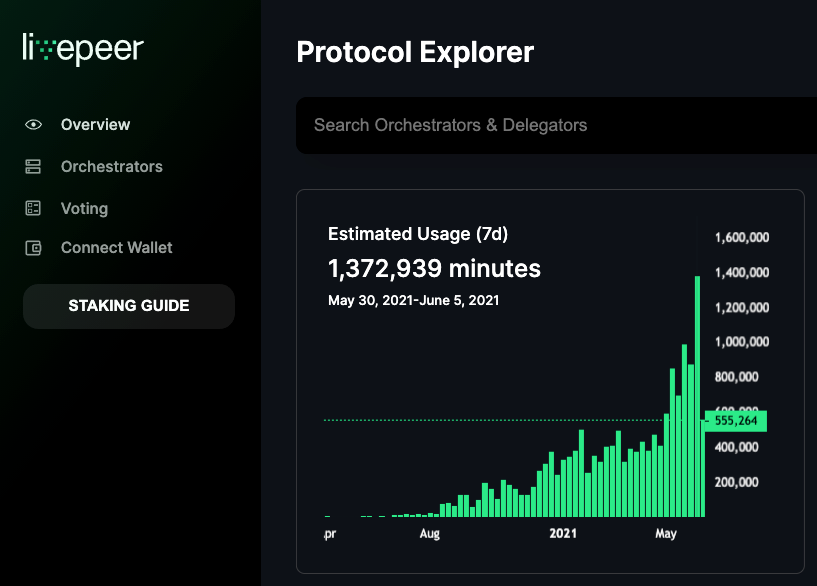Click the Livepeer logo
The width and height of the screenshot is (817, 586).
pyautogui.click(x=83, y=49)
